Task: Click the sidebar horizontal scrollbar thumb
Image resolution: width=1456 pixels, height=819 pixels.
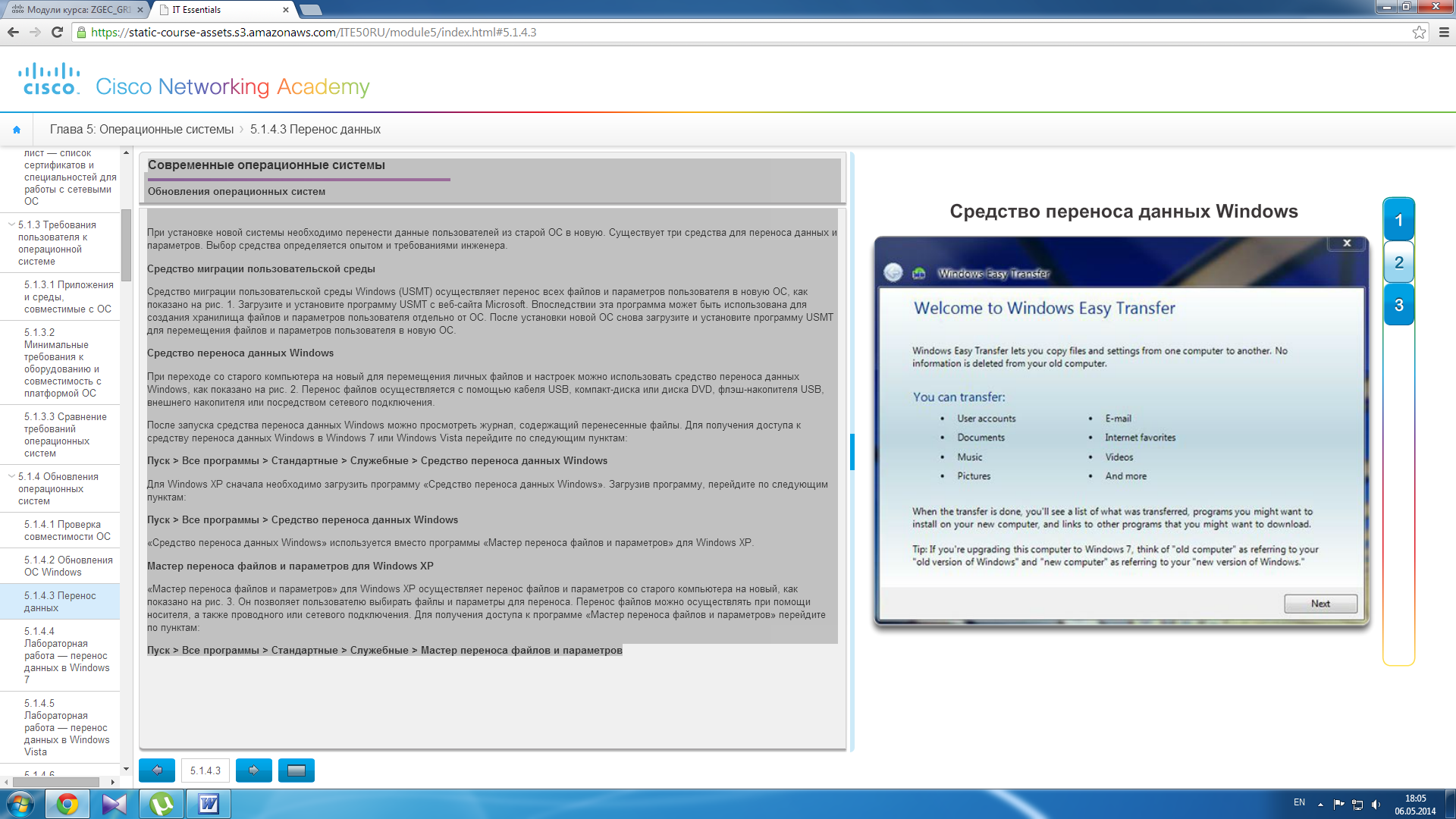Action: [56, 782]
